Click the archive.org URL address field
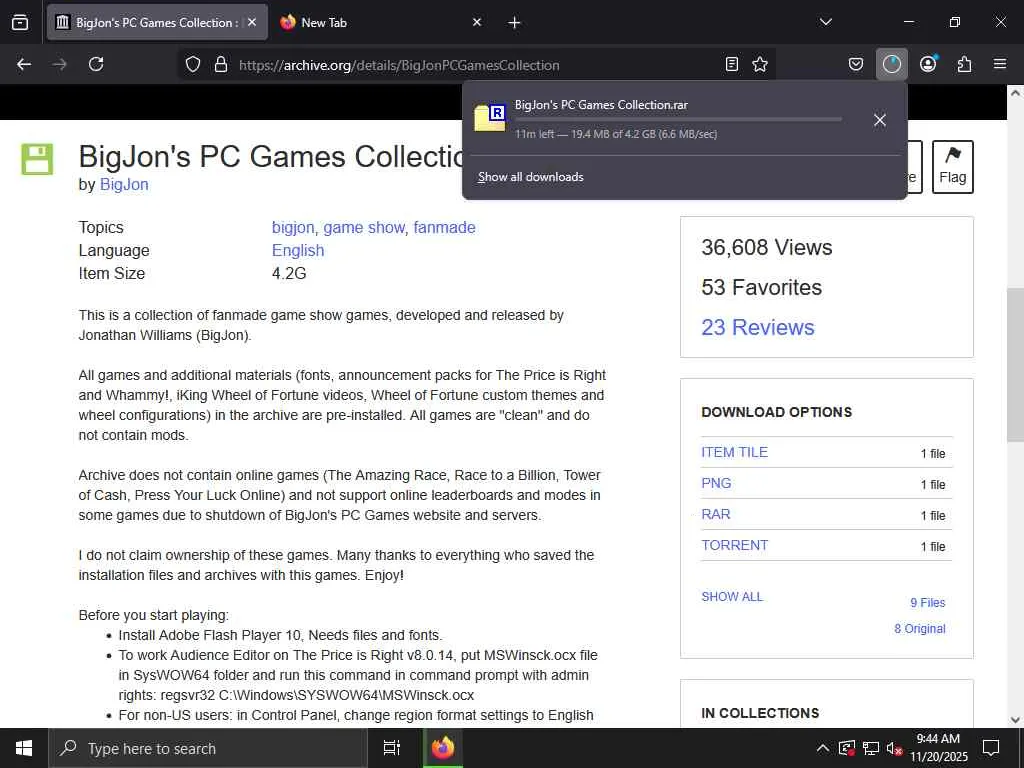This screenshot has width=1024, height=768. click(477, 65)
